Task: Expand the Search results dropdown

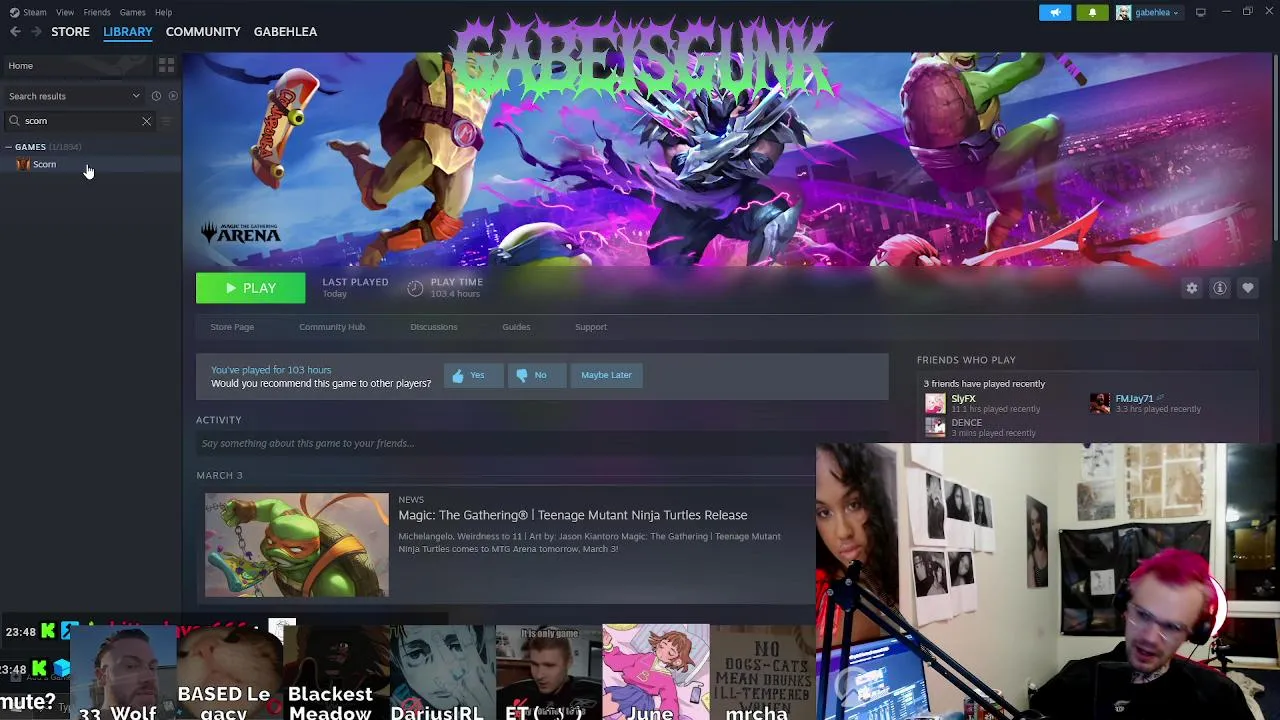Action: (75, 96)
